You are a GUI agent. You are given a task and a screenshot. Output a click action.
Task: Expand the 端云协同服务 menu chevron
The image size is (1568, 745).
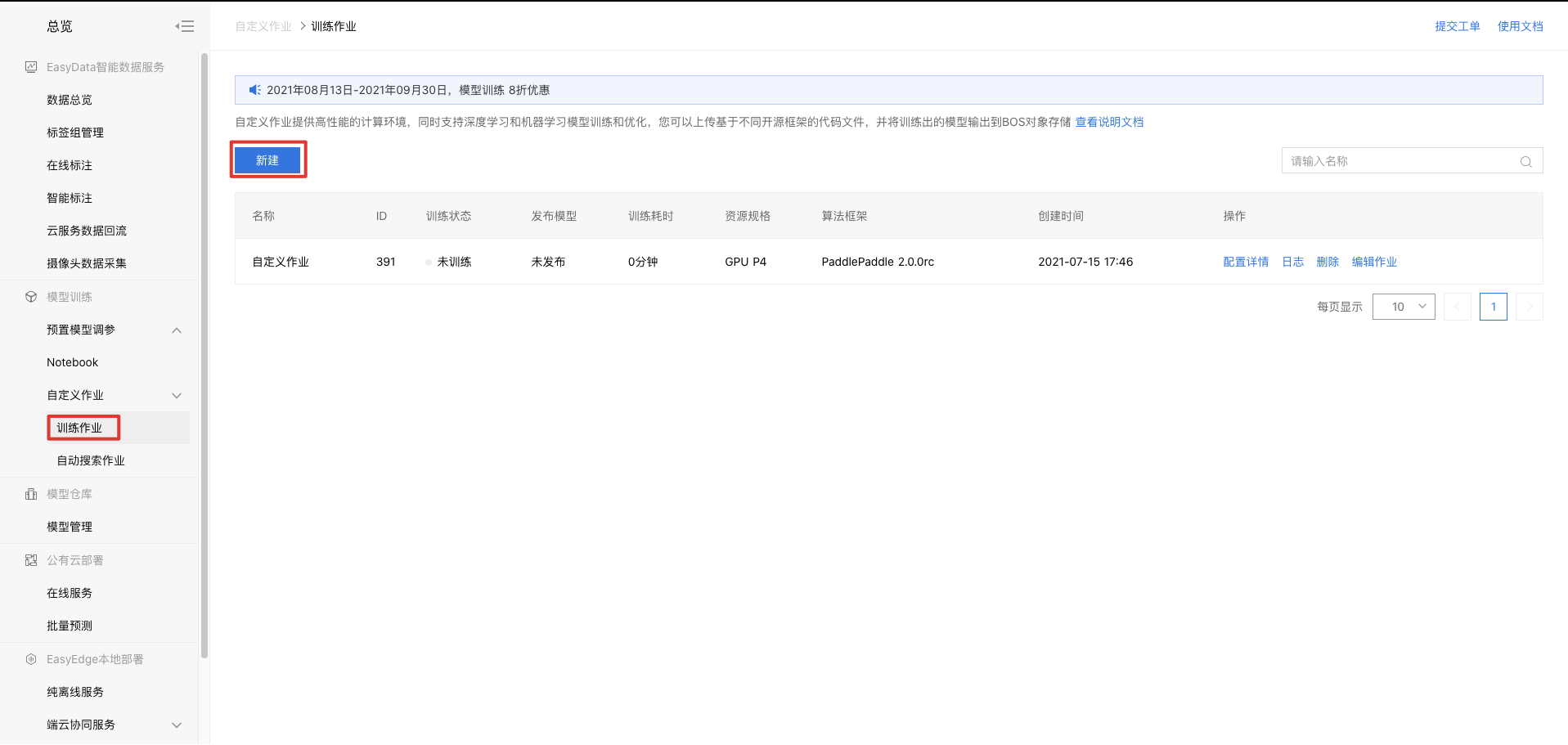click(x=177, y=725)
